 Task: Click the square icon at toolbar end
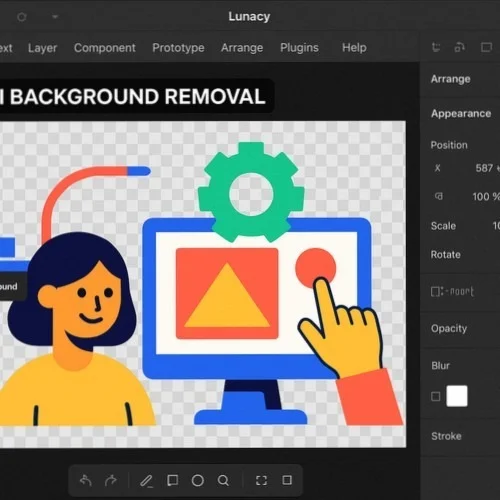click(287, 480)
